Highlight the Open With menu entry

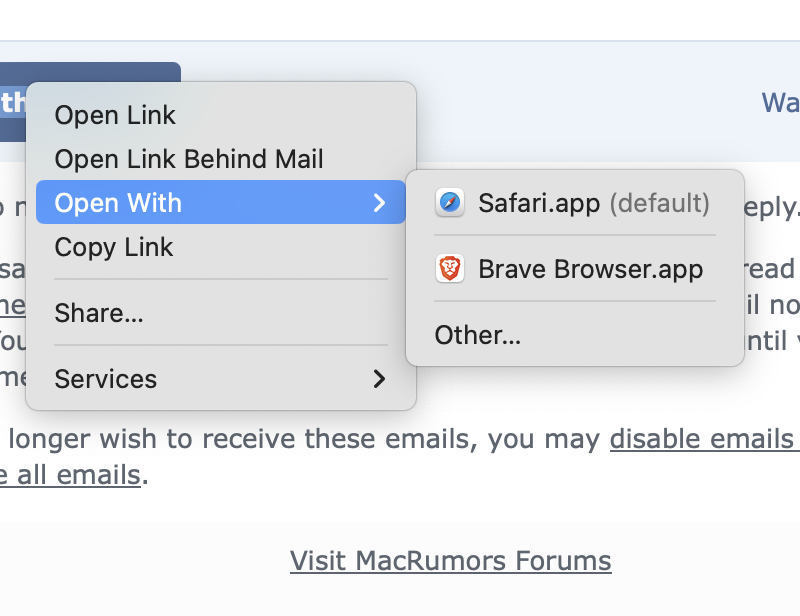pos(221,203)
